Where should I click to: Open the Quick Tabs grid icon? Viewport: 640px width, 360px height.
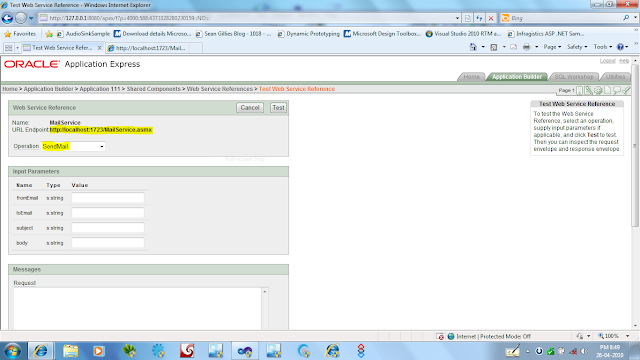(9, 48)
